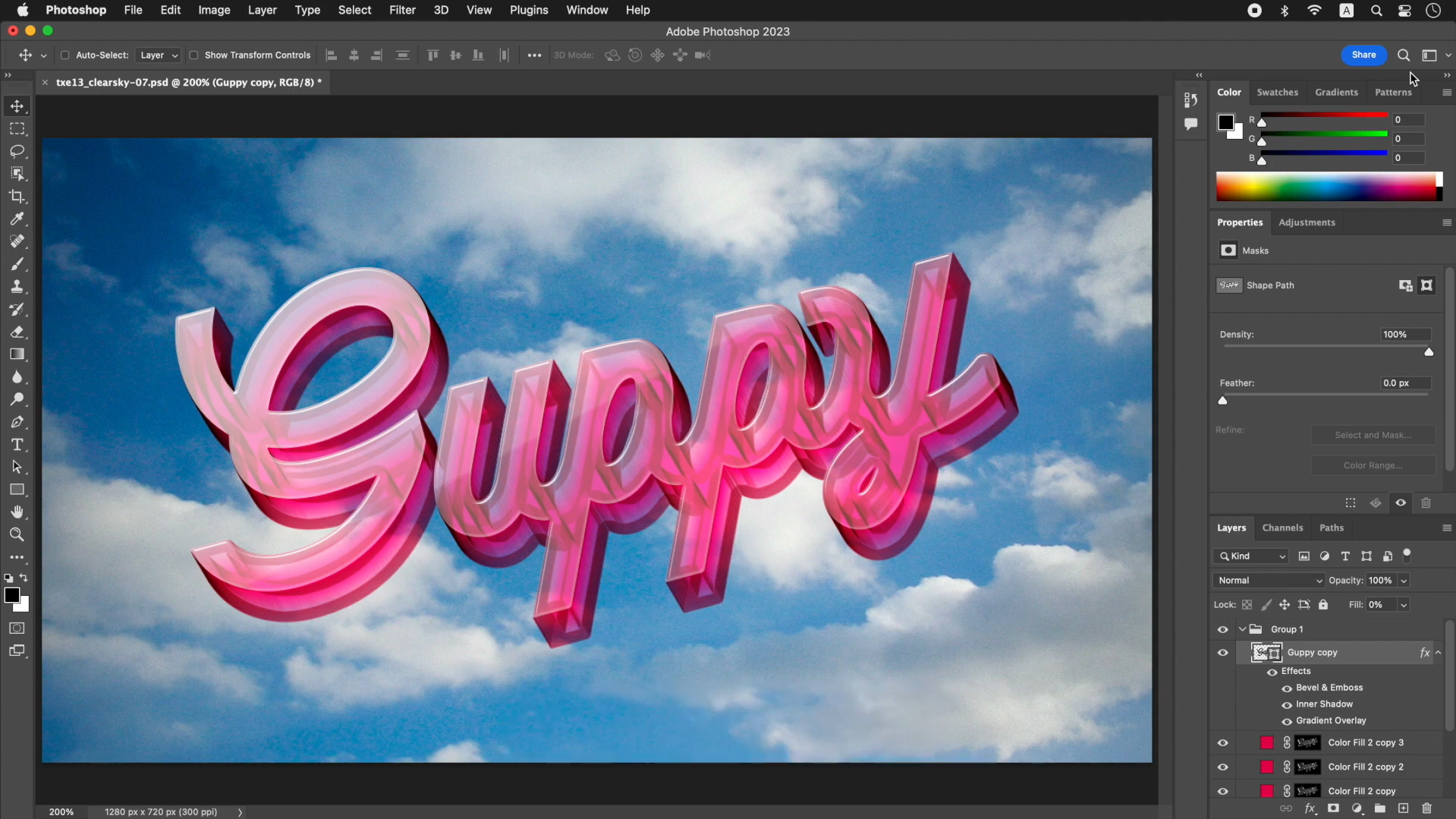Image resolution: width=1456 pixels, height=819 pixels.
Task: Switch to the Channels tab
Action: (1282, 528)
